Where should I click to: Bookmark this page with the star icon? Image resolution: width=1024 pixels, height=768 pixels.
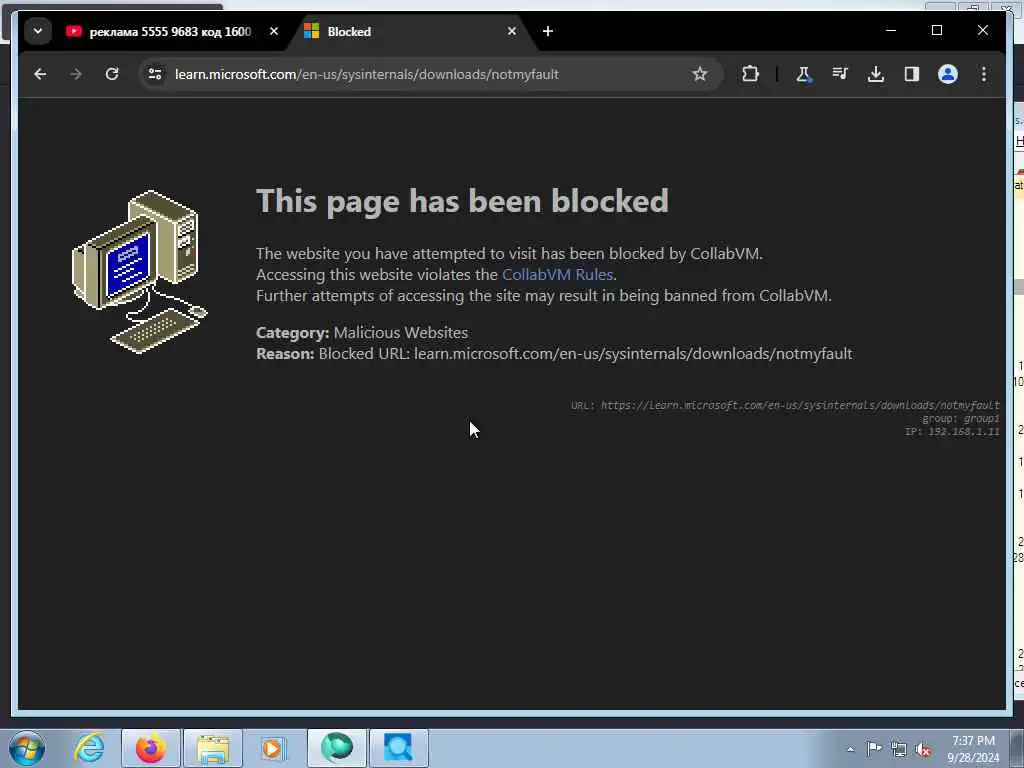point(700,74)
